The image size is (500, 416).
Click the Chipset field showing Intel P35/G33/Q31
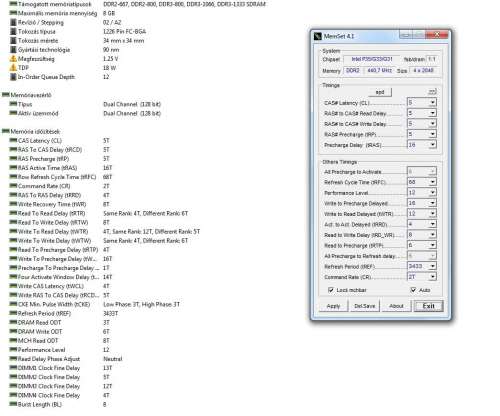pyautogui.click(x=372, y=59)
